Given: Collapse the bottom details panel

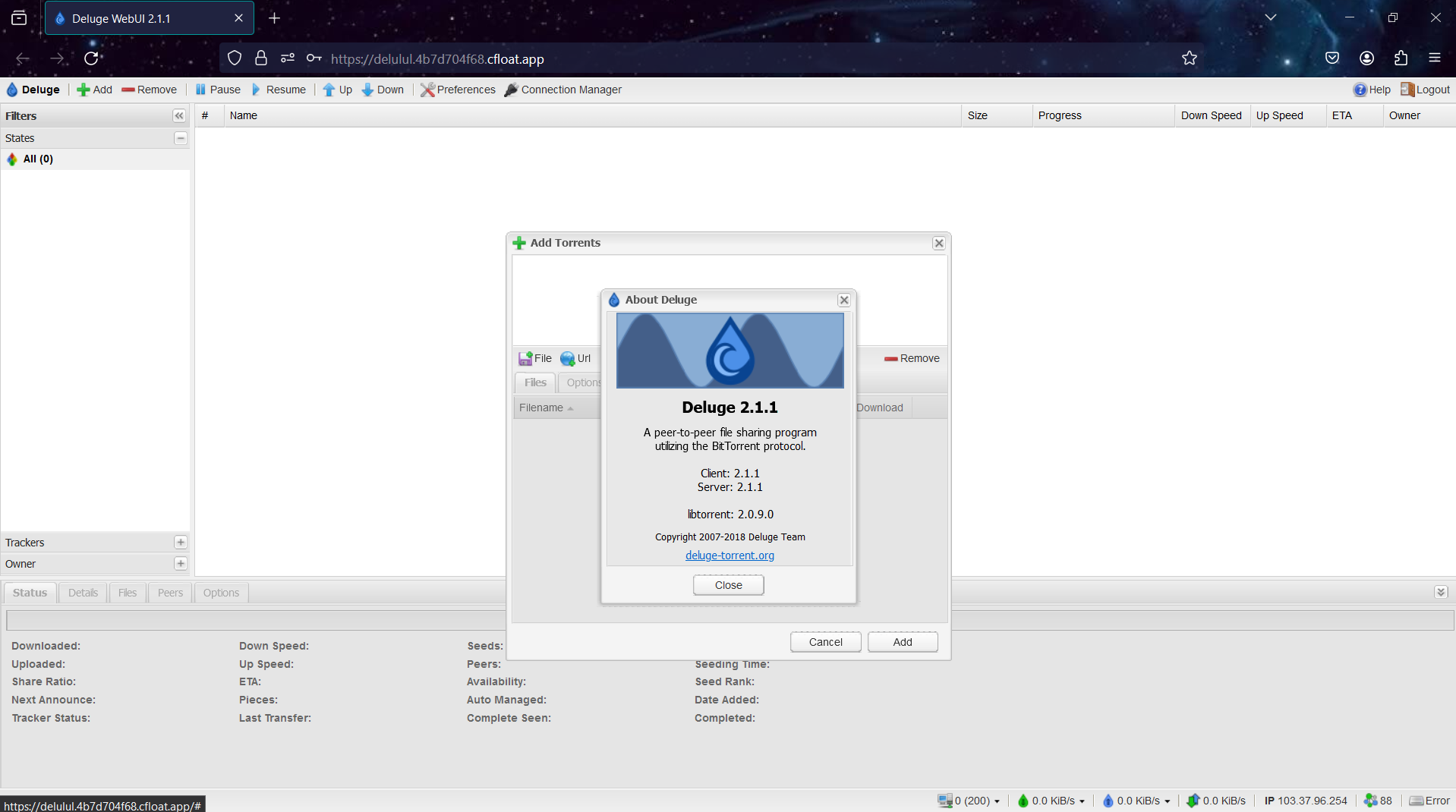Looking at the screenshot, I should (1441, 592).
